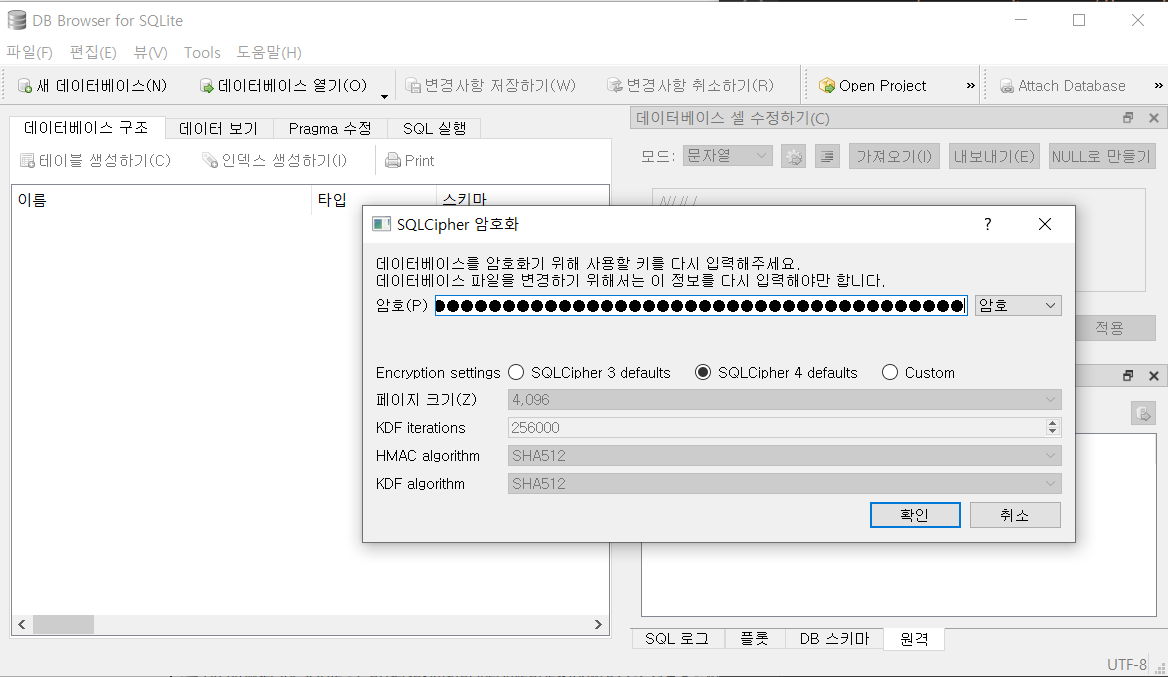1168x677 pixels.
Task: Open the 파일(F) menu
Action: (x=30, y=52)
